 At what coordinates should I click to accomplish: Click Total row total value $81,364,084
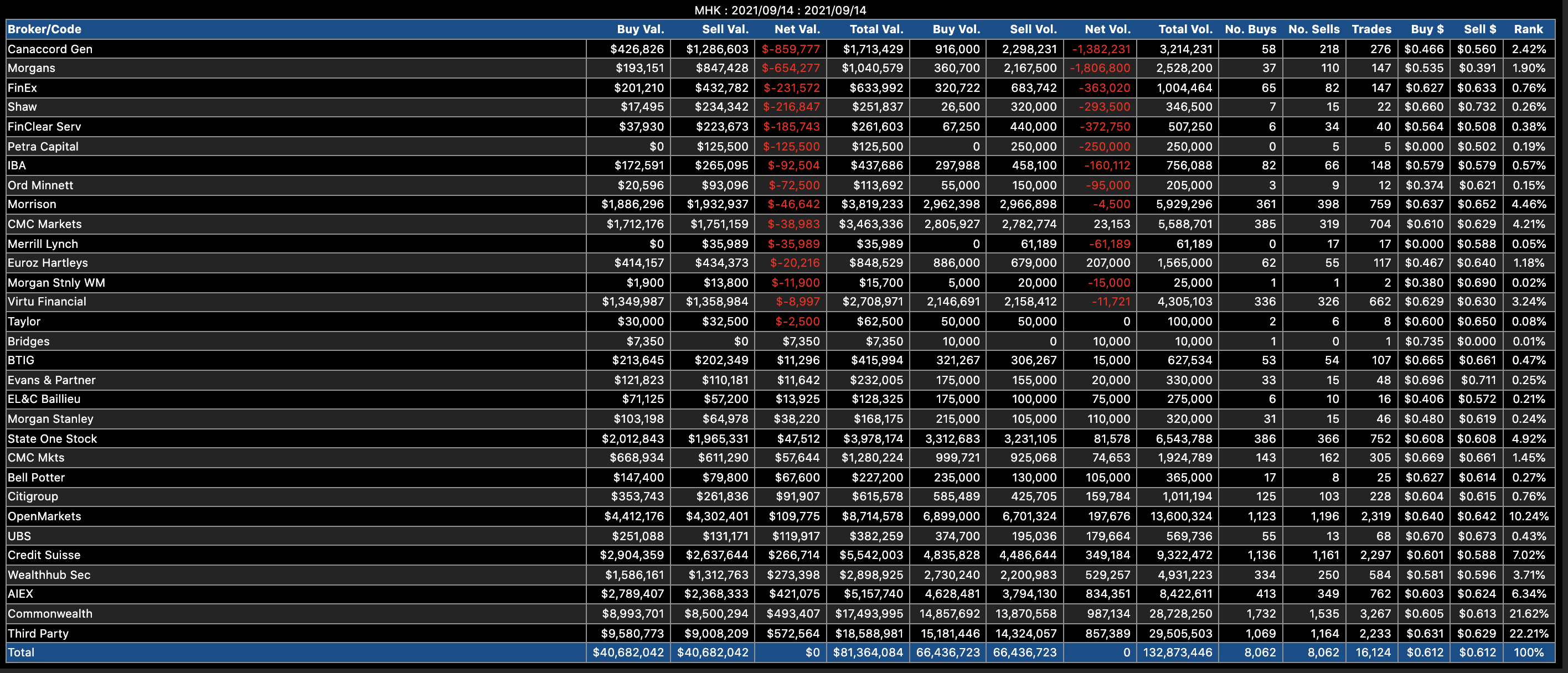(x=868, y=653)
